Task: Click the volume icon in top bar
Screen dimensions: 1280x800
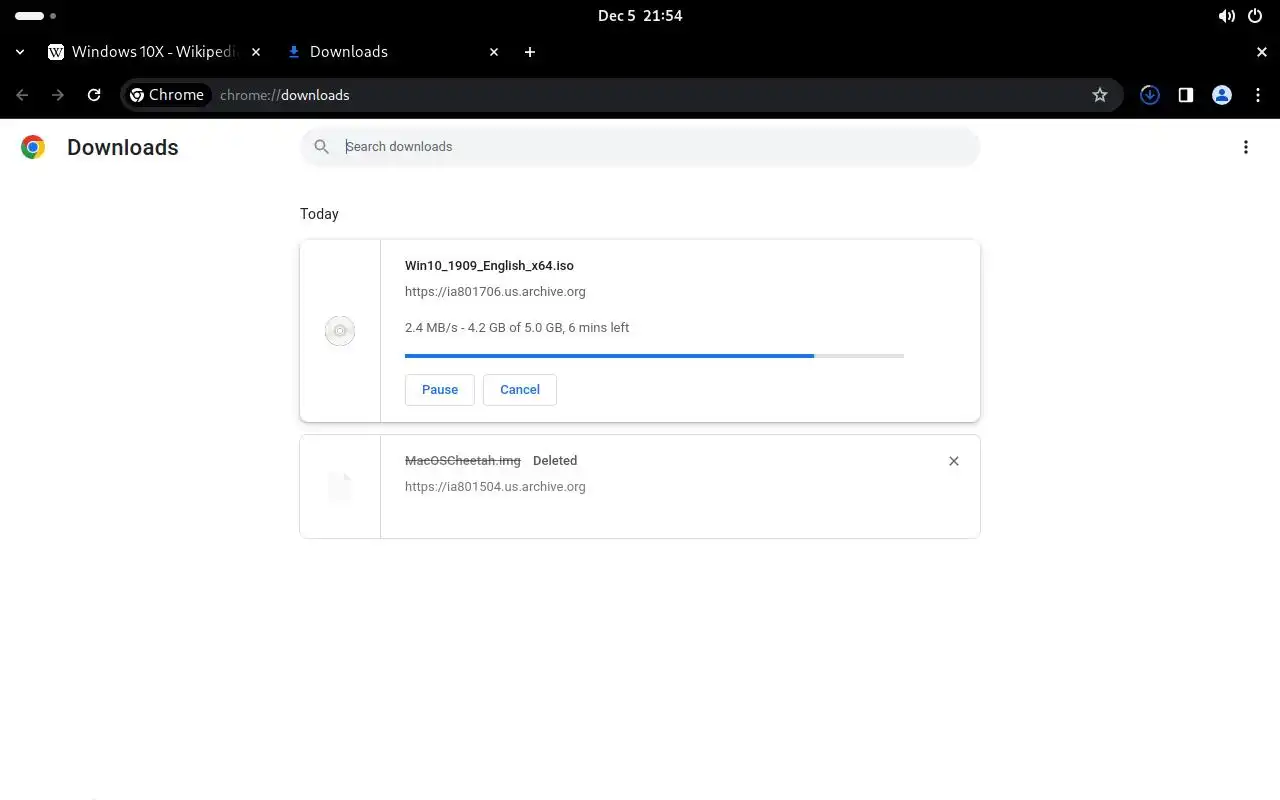Action: point(1226,16)
